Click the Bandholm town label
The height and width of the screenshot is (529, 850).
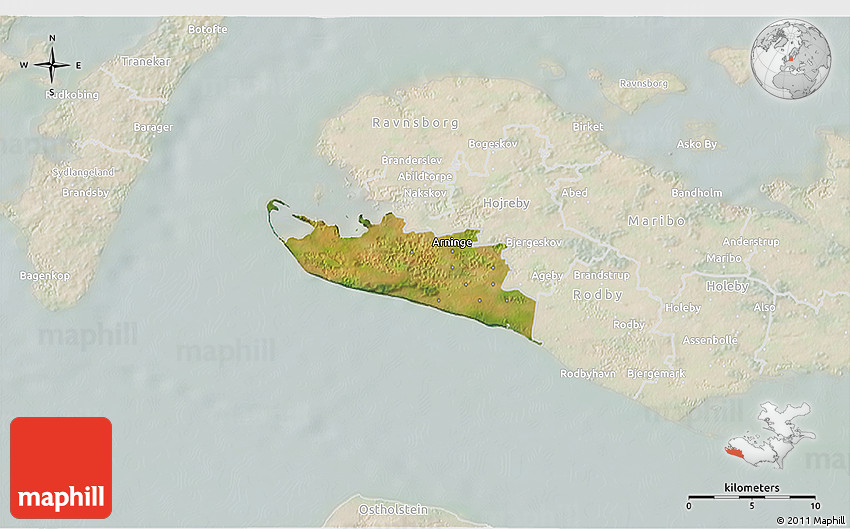click(697, 193)
